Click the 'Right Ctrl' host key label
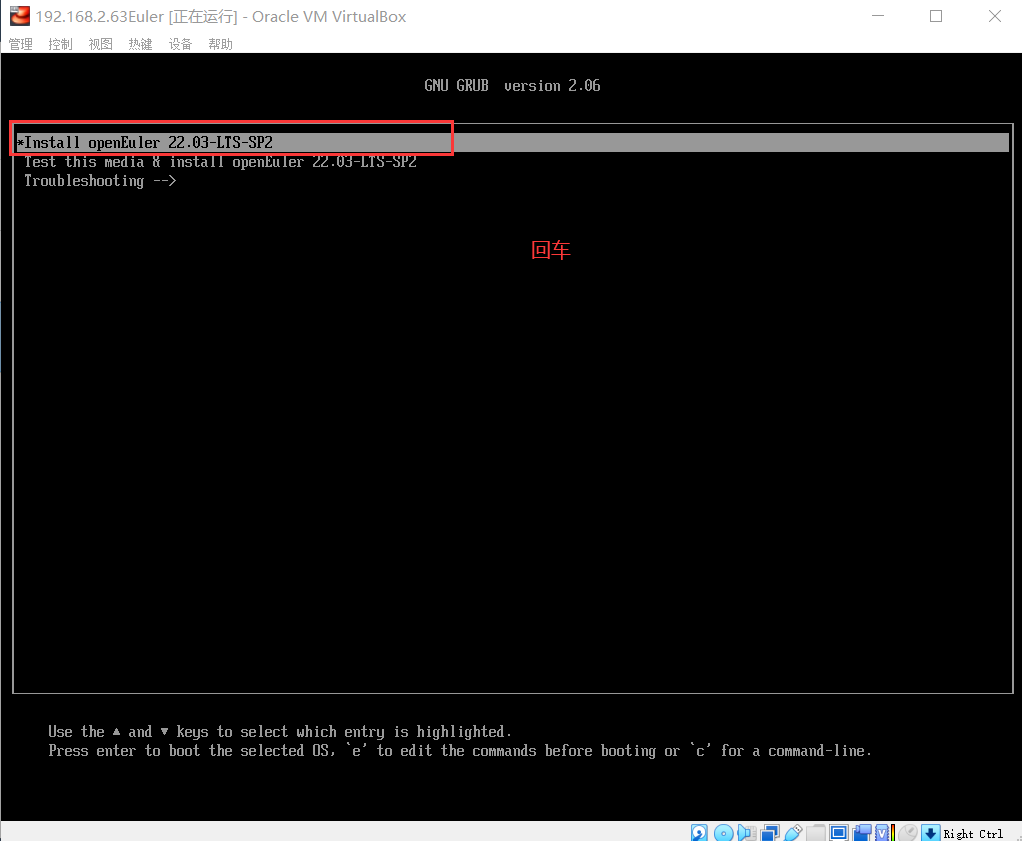Image resolution: width=1022 pixels, height=841 pixels. click(973, 834)
